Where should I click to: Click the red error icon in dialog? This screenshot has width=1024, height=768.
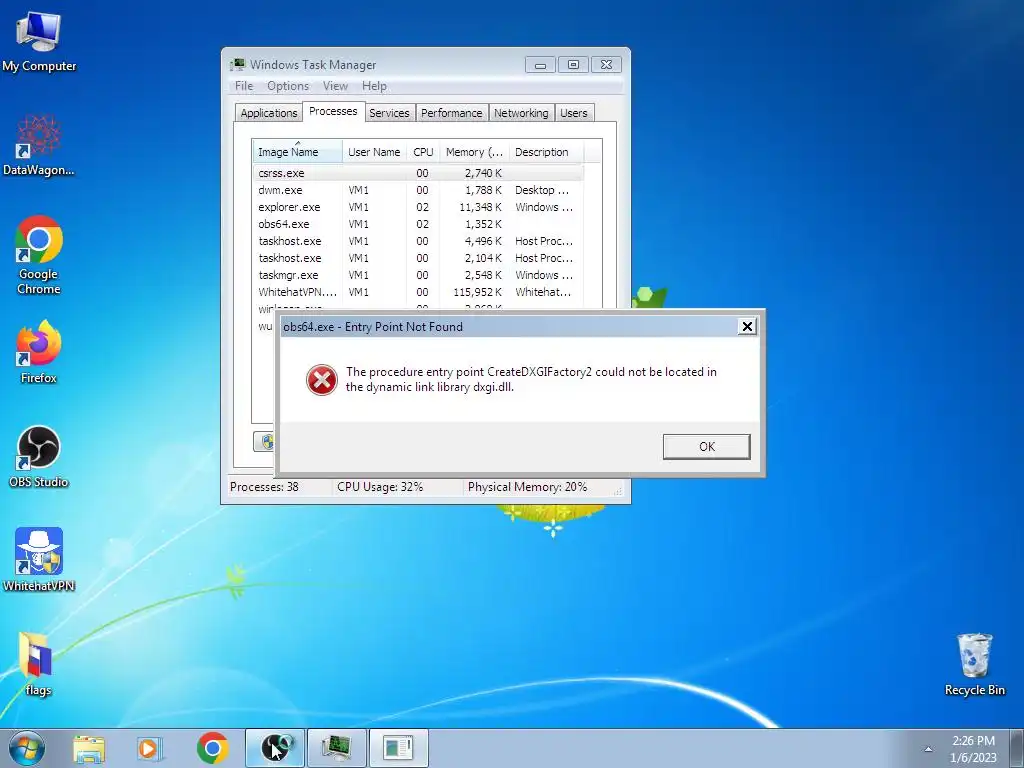(x=322, y=379)
